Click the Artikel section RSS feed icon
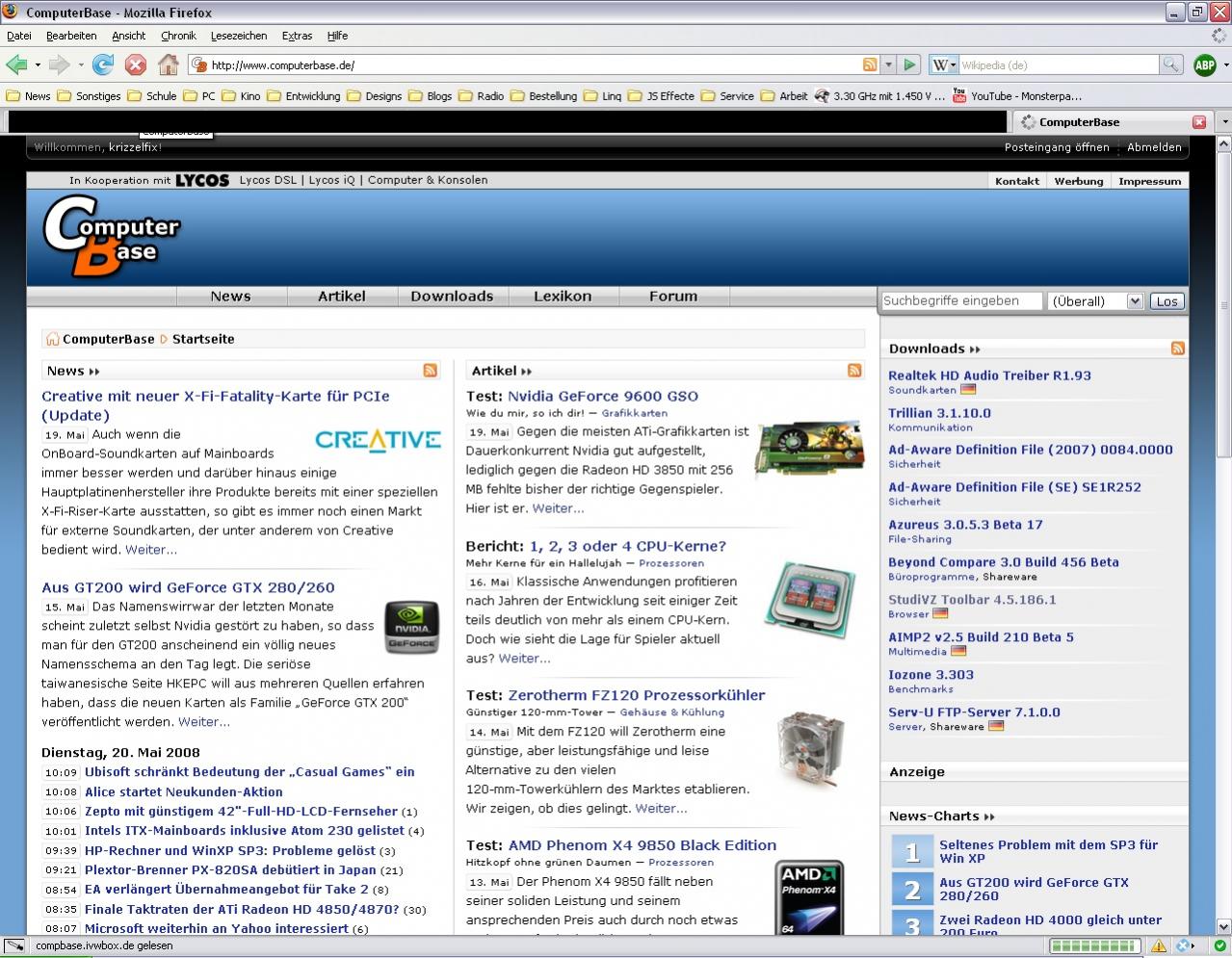Viewport: 1232px width, 958px height. [x=854, y=371]
